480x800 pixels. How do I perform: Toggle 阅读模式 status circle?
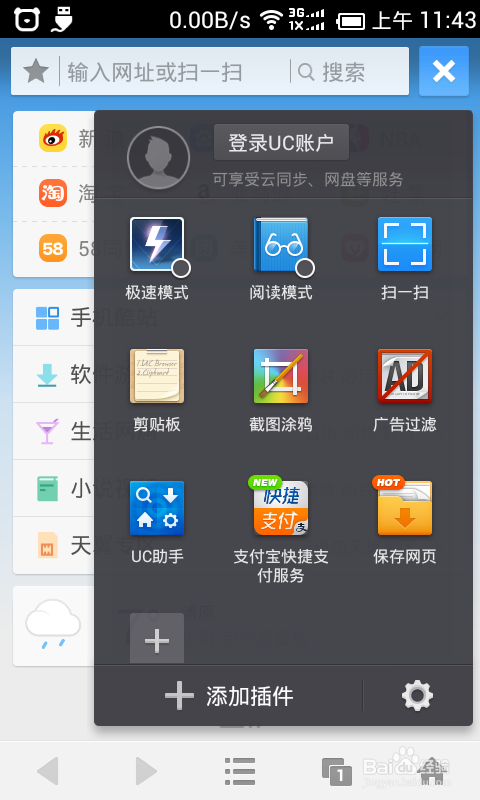305,268
